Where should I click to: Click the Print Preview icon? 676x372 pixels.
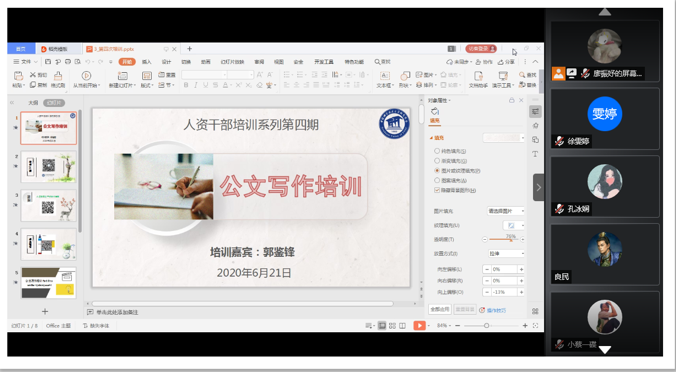click(x=78, y=62)
